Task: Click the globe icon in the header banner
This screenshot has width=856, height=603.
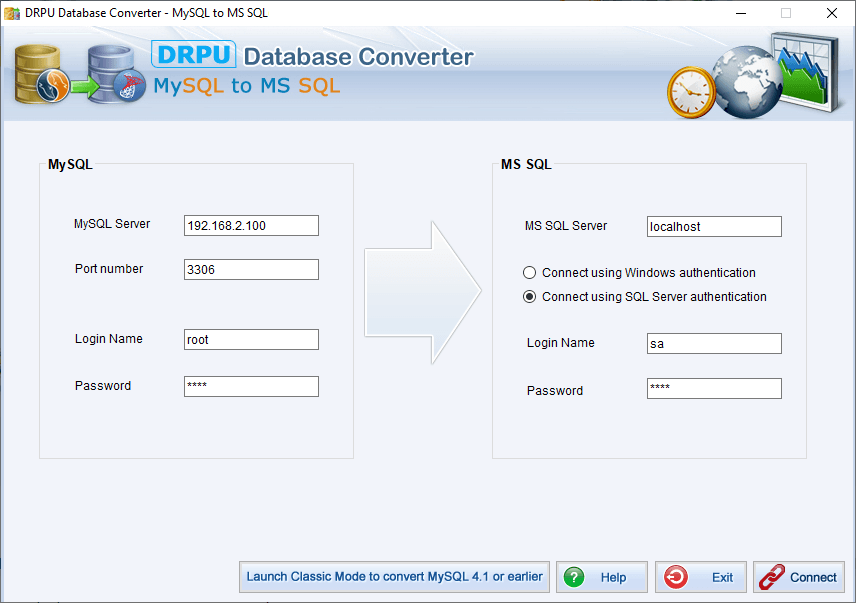Action: [x=747, y=82]
